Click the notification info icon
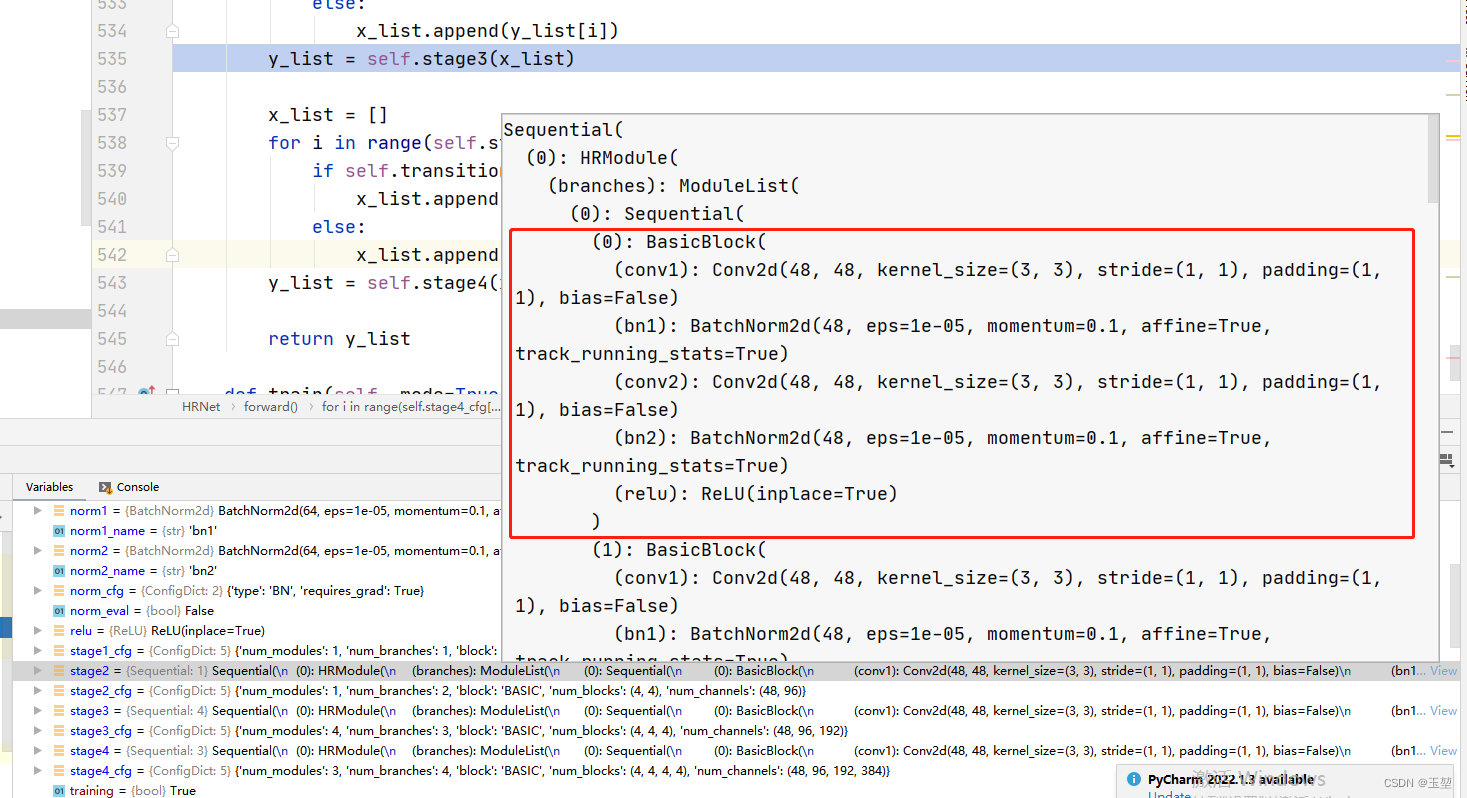The image size is (1467, 798). 1133,779
